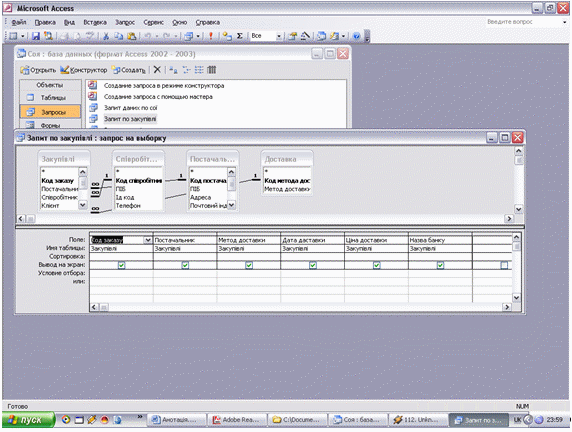572x432 pixels.
Task: Click the Открыть button in the database window
Action: [x=38, y=70]
